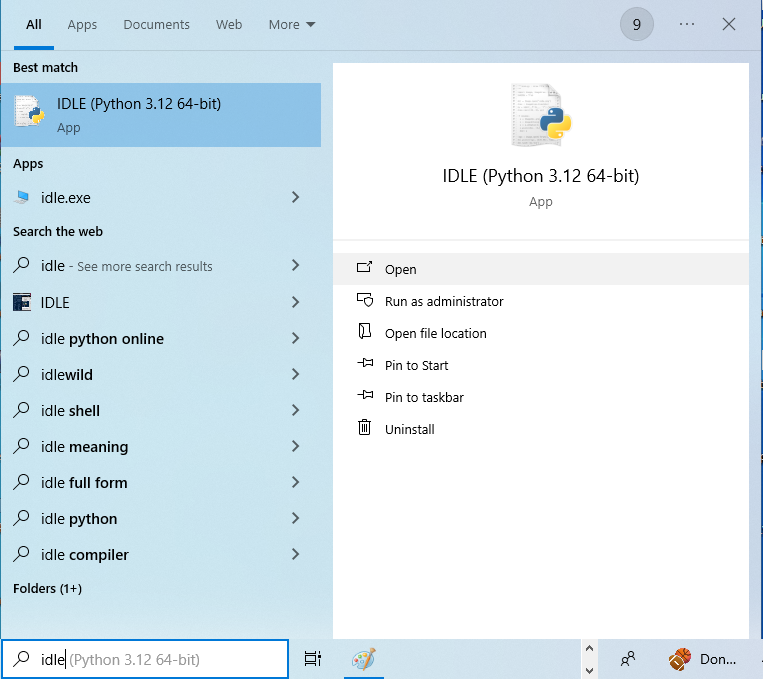This screenshot has height=679, width=763.
Task: Expand arrow for idle python suggestion
Action: (295, 518)
